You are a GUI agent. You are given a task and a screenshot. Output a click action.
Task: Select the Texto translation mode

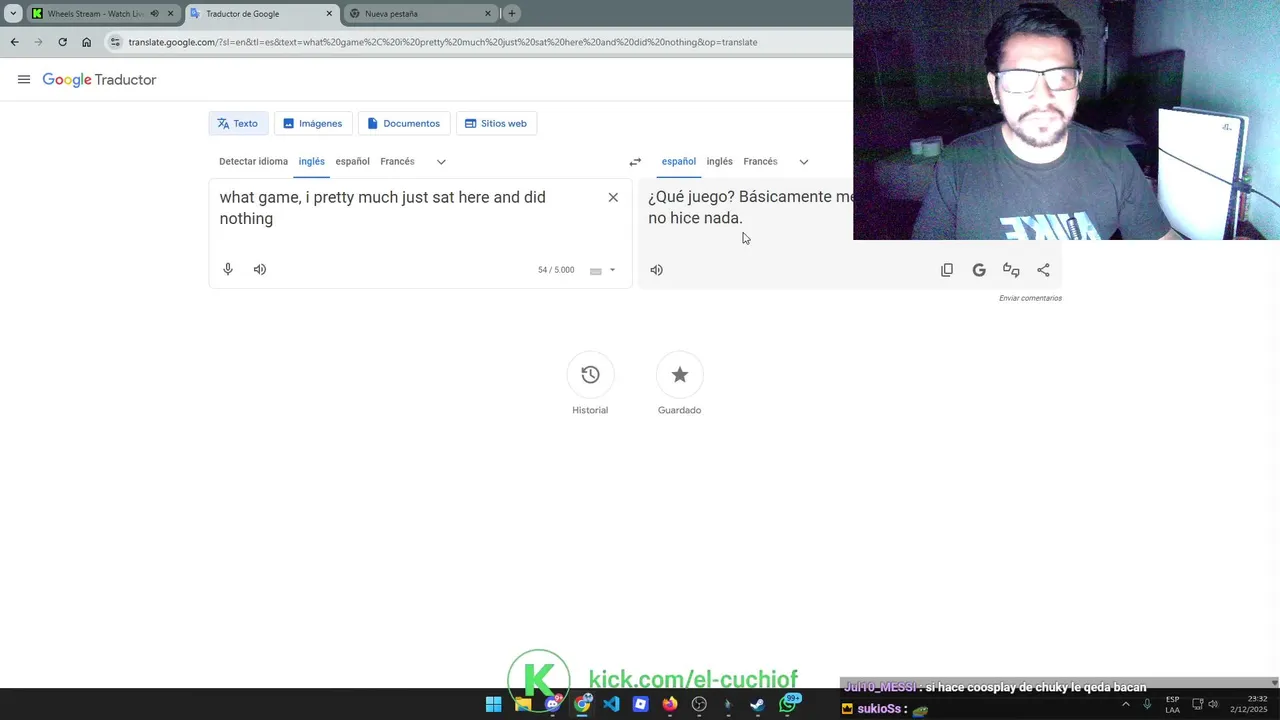click(238, 123)
